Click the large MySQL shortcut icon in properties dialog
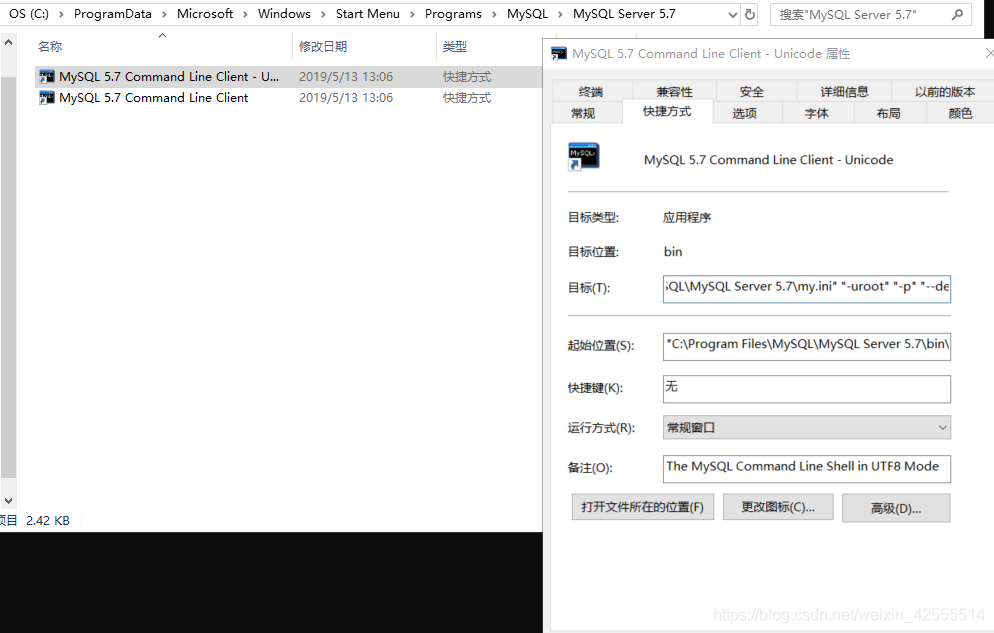 [583, 157]
